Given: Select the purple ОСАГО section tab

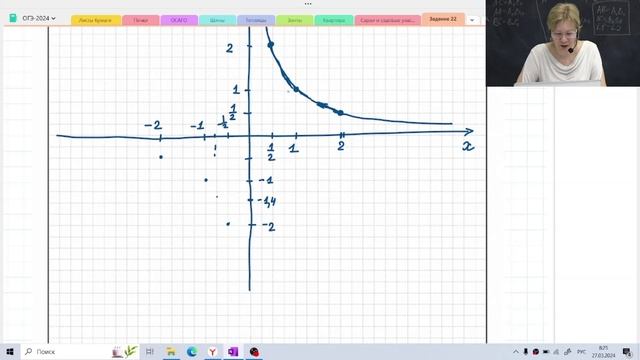Looking at the screenshot, I should pos(179,20).
